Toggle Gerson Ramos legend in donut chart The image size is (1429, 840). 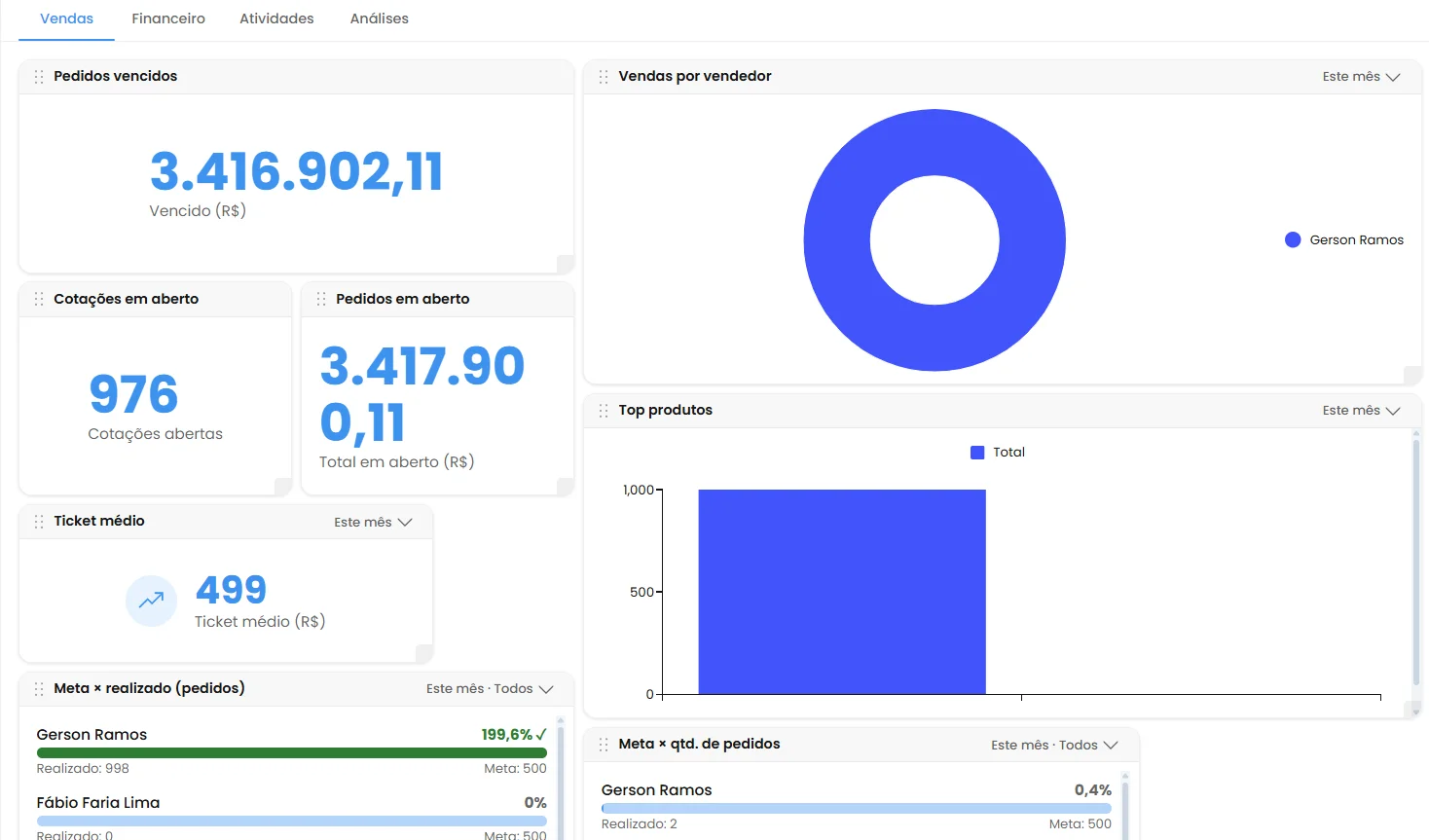(x=1344, y=240)
